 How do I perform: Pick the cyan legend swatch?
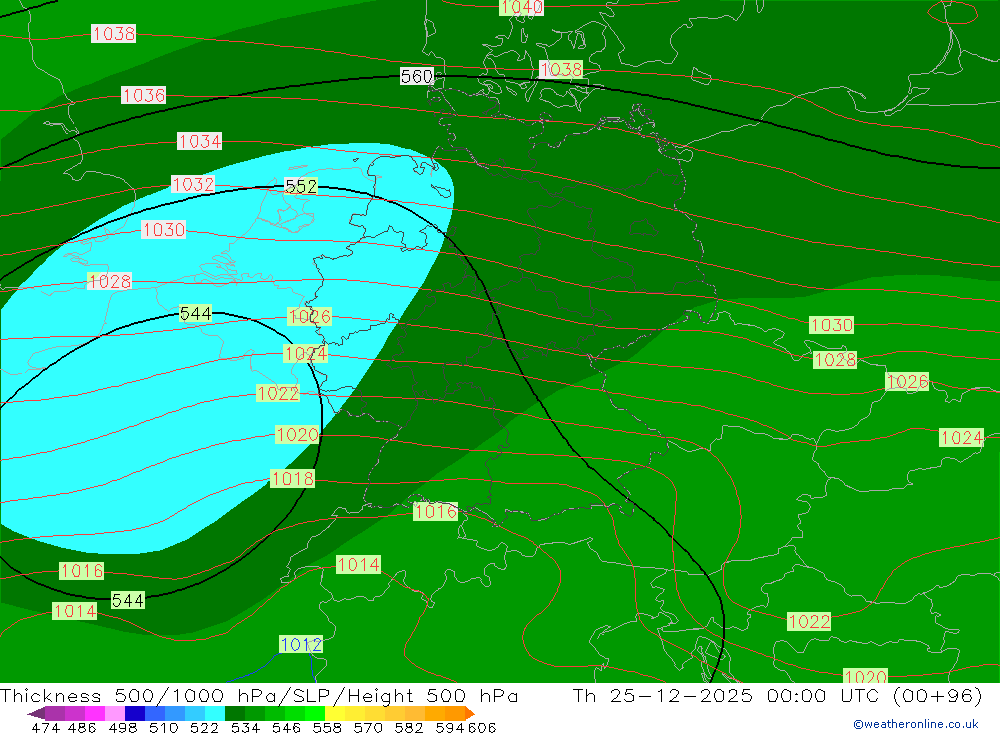point(215,713)
